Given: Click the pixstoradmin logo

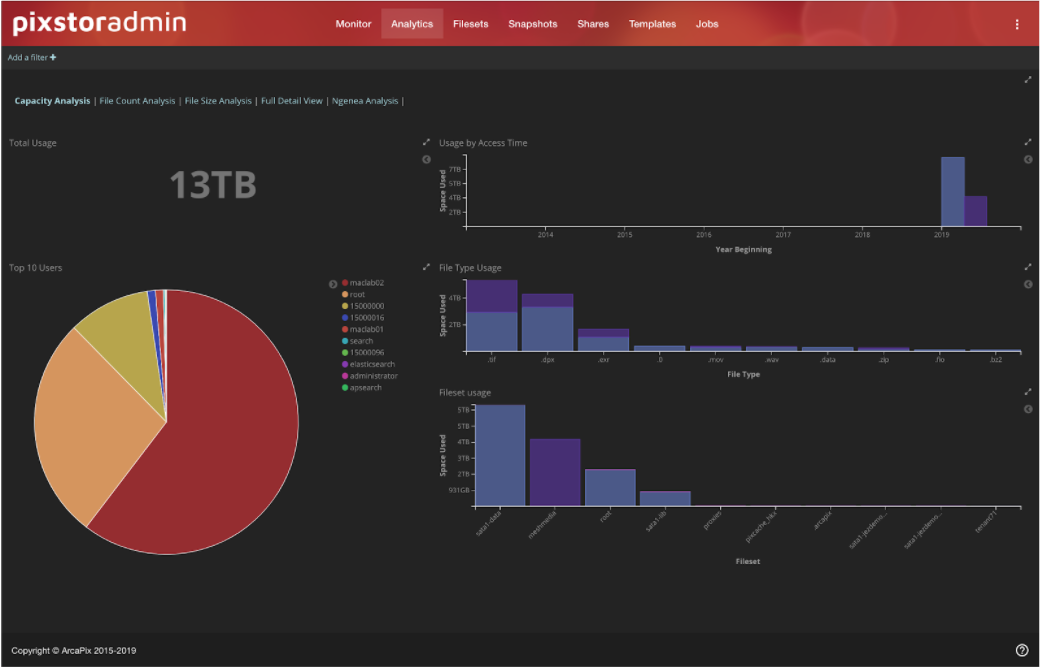Looking at the screenshot, I should [x=100, y=23].
